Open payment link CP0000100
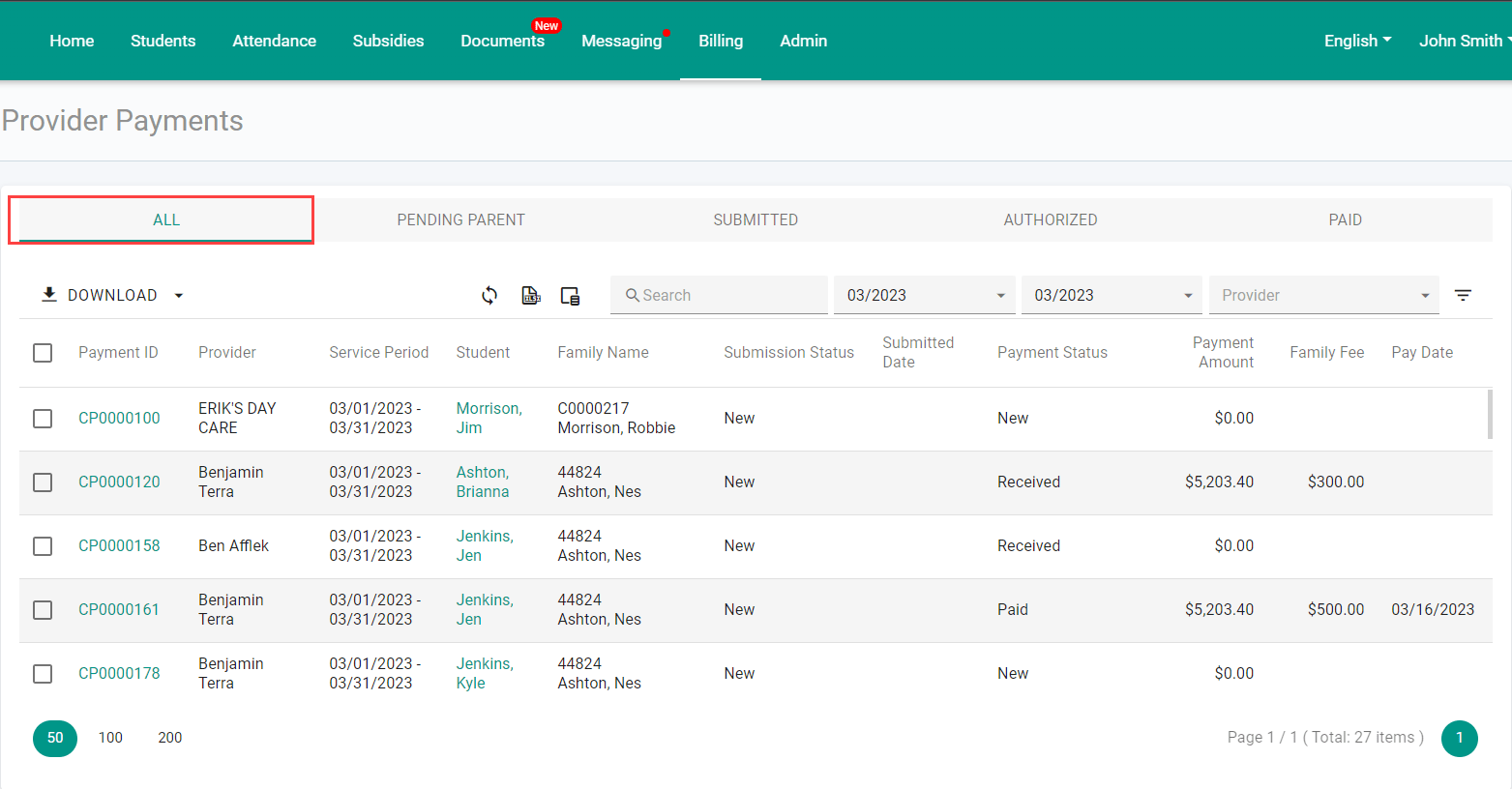Viewport: 1512px width, 789px height. tap(119, 418)
